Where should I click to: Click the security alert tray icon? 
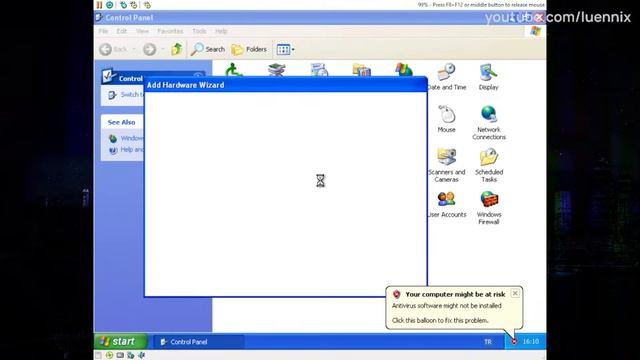point(514,341)
